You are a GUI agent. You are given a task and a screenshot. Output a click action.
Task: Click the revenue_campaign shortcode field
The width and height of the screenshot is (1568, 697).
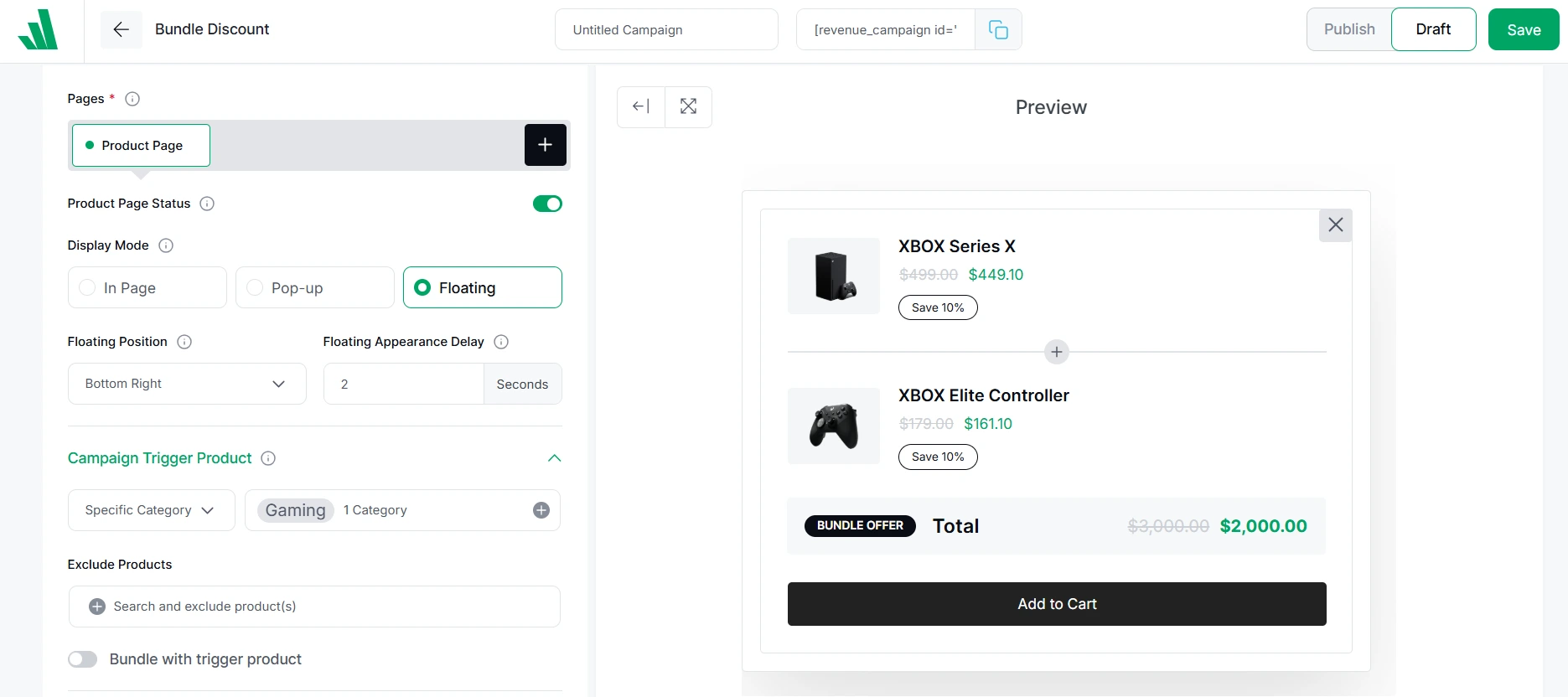886,29
